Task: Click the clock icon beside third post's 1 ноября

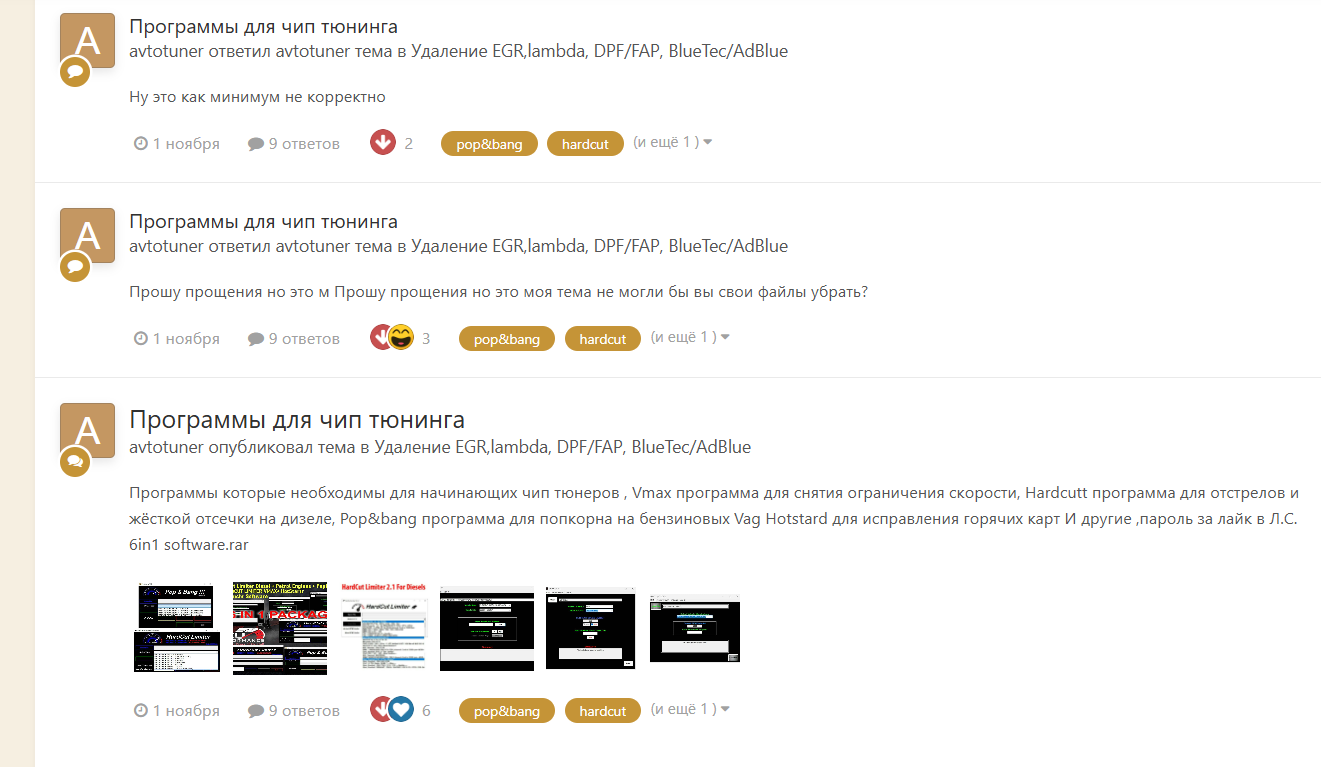Action: (x=141, y=711)
